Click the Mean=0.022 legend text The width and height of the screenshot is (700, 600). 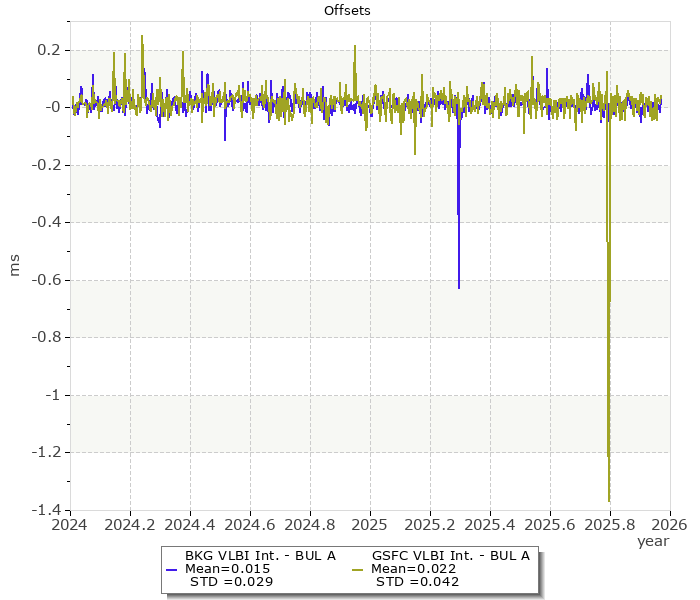click(414, 569)
